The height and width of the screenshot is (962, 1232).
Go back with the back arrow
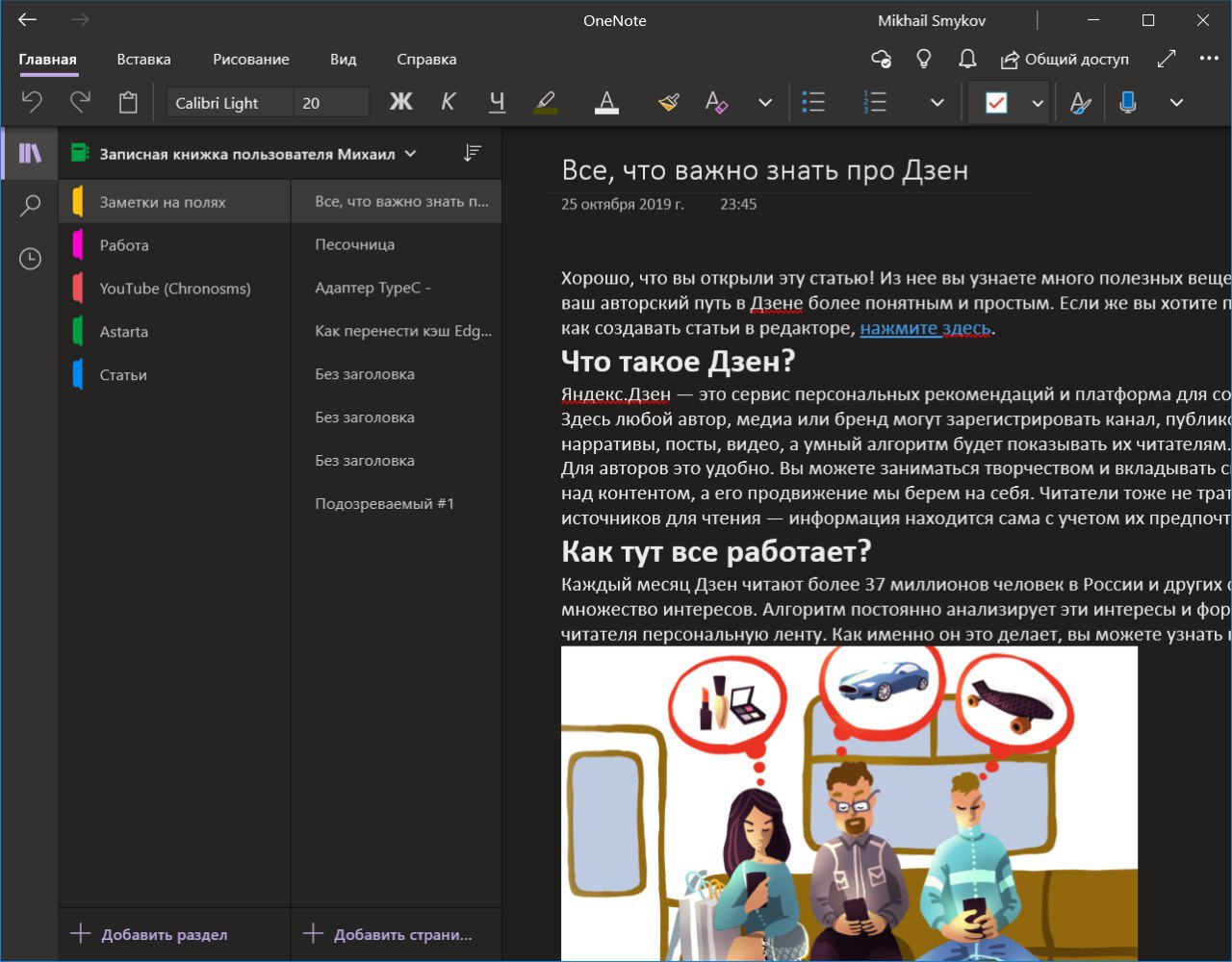pos(27,20)
